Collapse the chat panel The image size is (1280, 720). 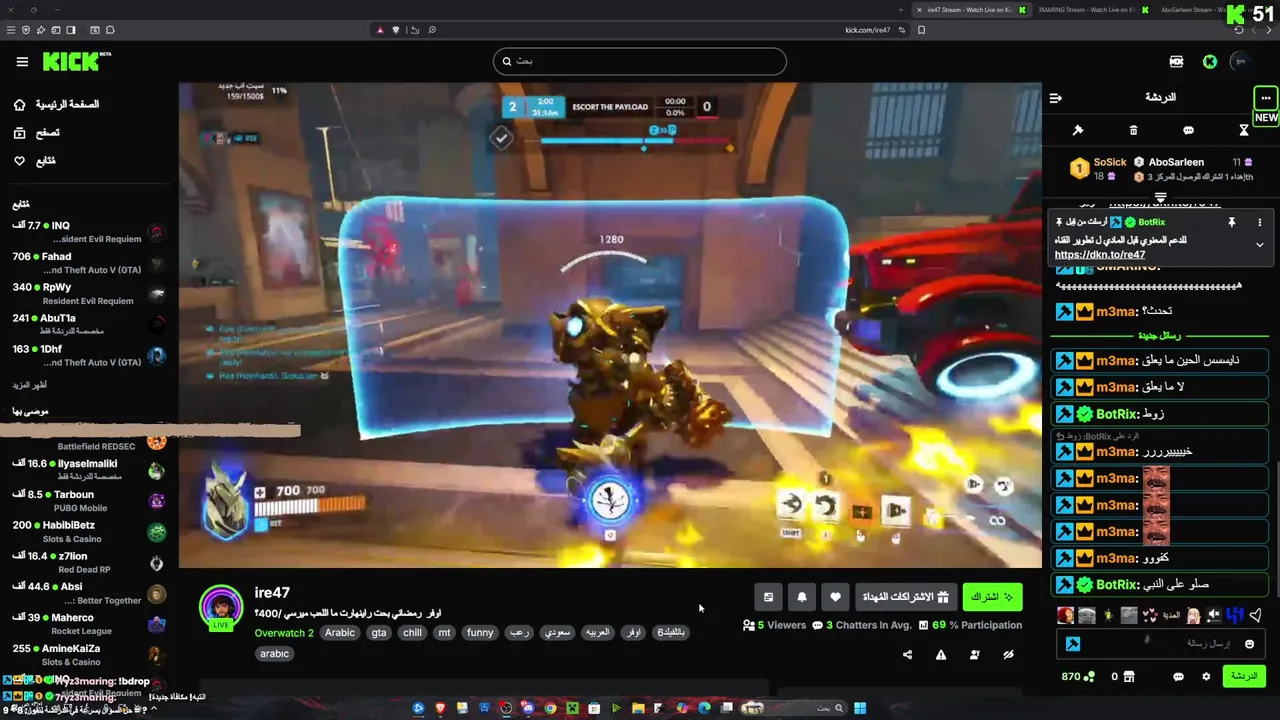pos(1056,98)
